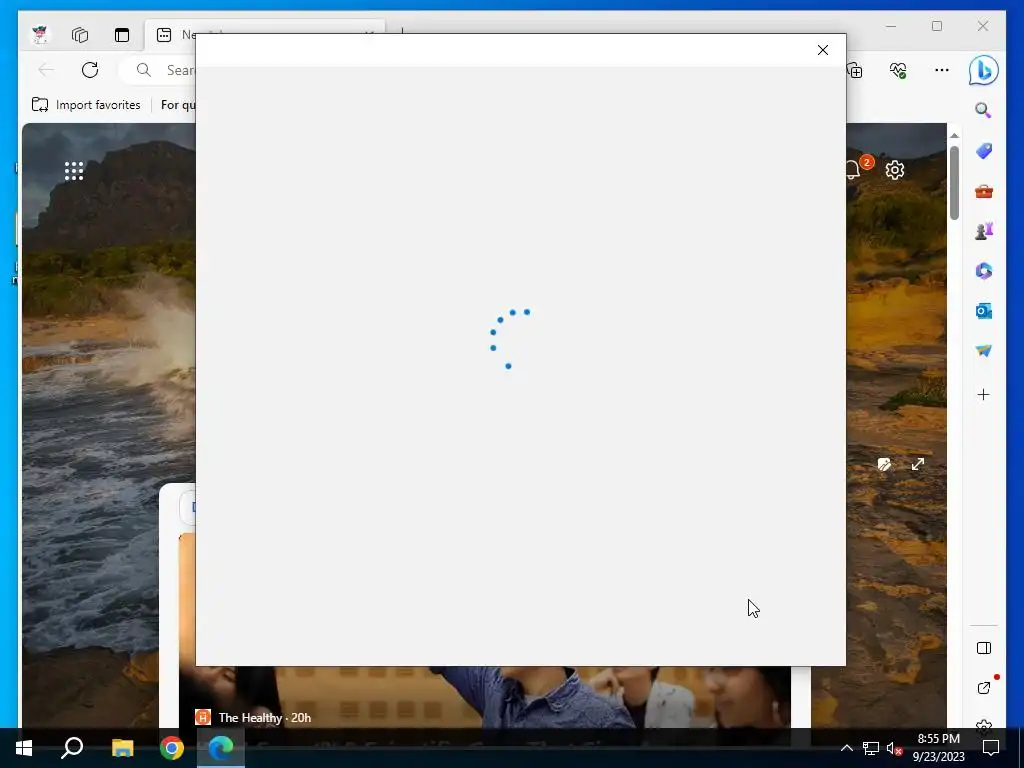The width and height of the screenshot is (1024, 768).
Task: Open notifications bell with 2 badge
Action: [854, 170]
